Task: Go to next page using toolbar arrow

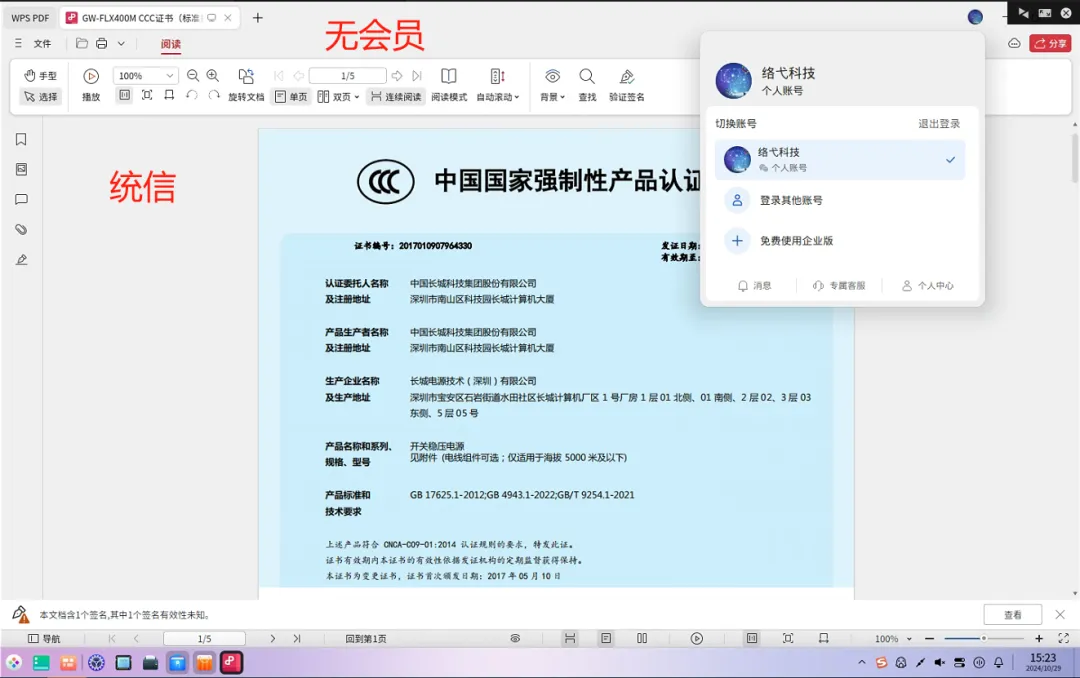Action: click(397, 76)
